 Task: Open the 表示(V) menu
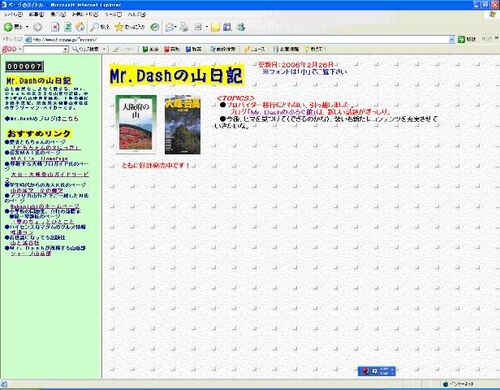(x=58, y=15)
